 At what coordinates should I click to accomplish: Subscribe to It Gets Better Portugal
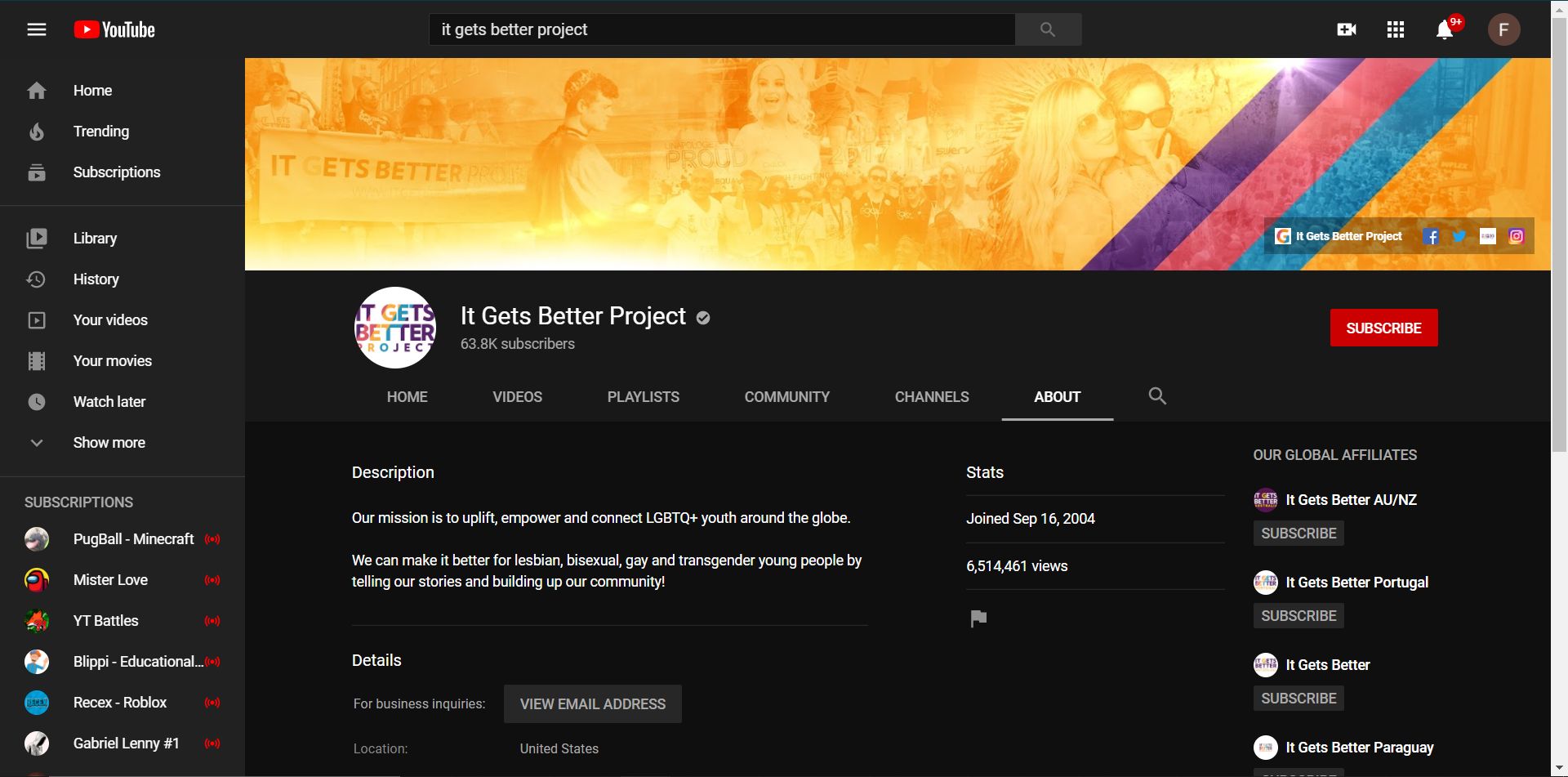[1298, 615]
